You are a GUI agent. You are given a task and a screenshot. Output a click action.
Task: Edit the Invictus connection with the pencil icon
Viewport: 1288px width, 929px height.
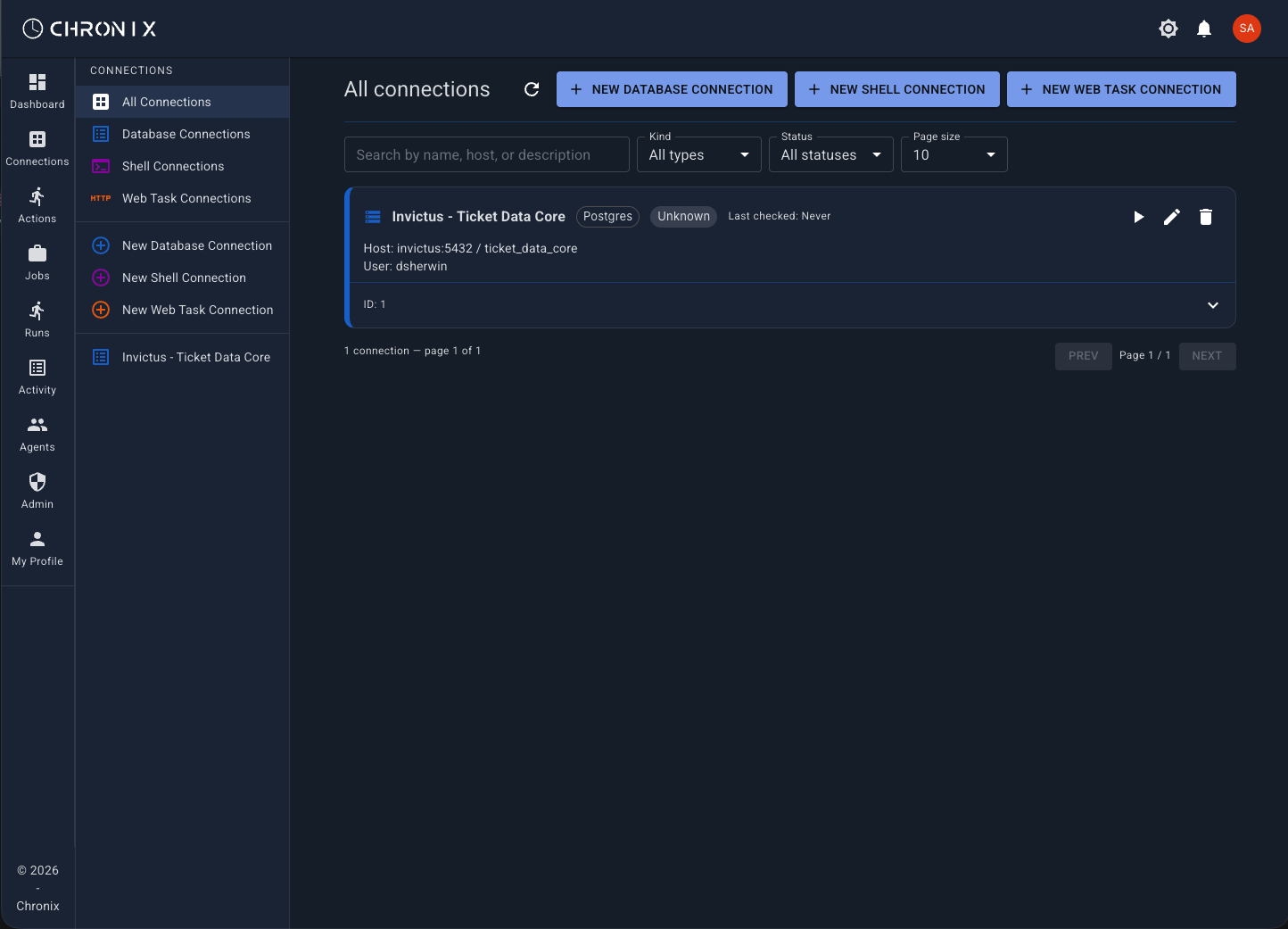pyautogui.click(x=1172, y=217)
